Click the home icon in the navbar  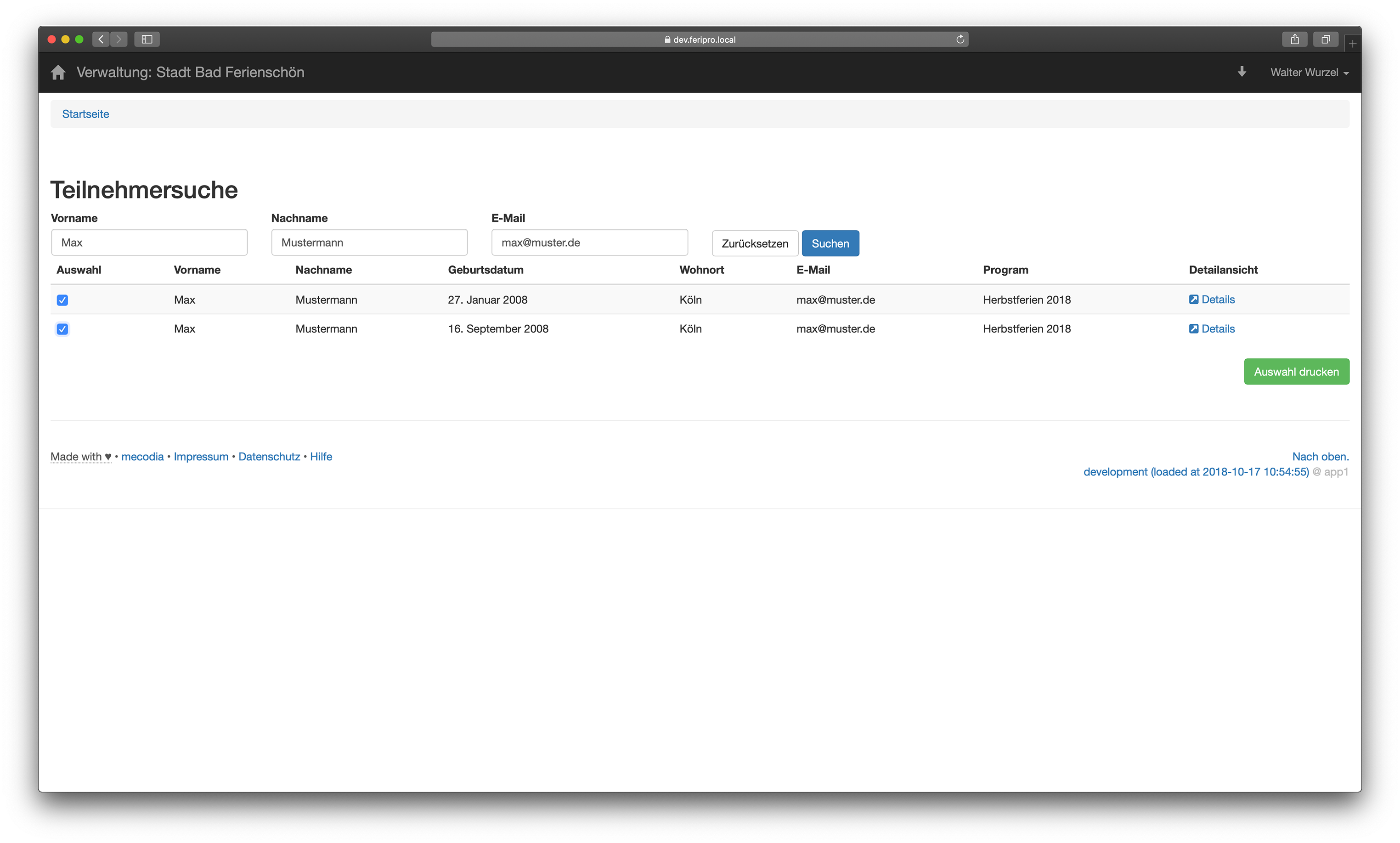(x=58, y=72)
